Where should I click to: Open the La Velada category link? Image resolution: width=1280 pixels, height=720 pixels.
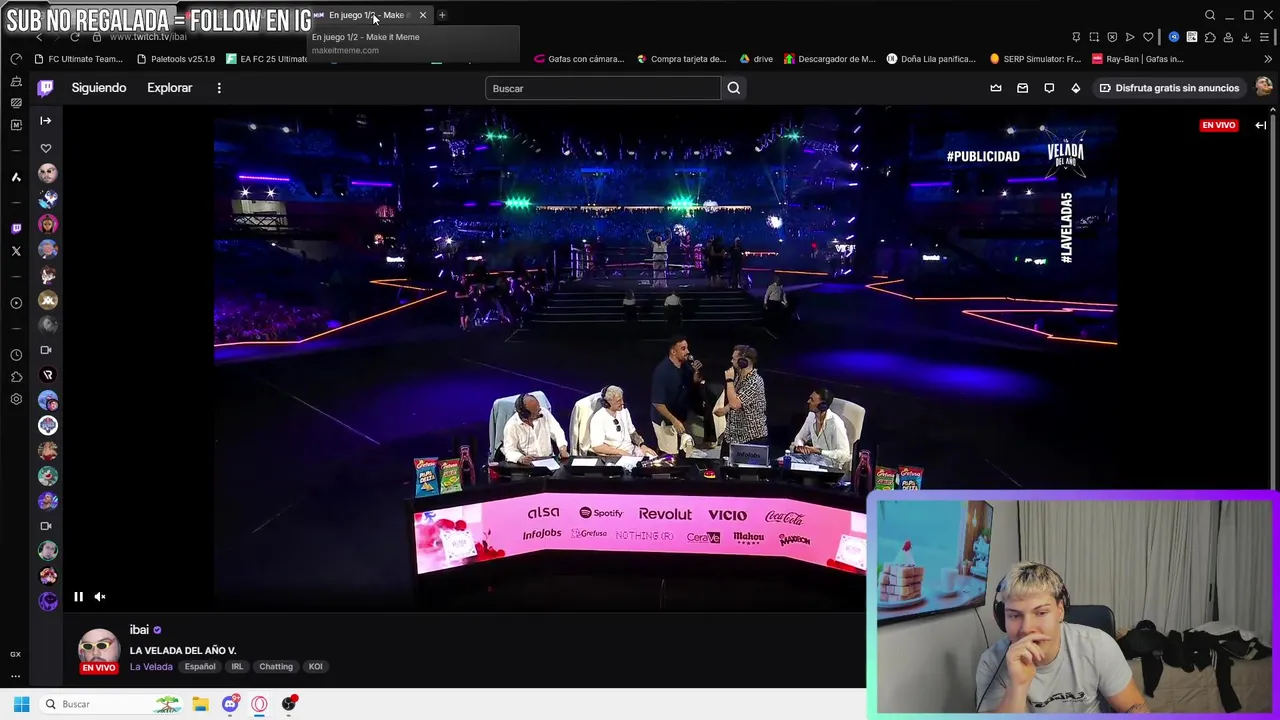click(x=151, y=667)
